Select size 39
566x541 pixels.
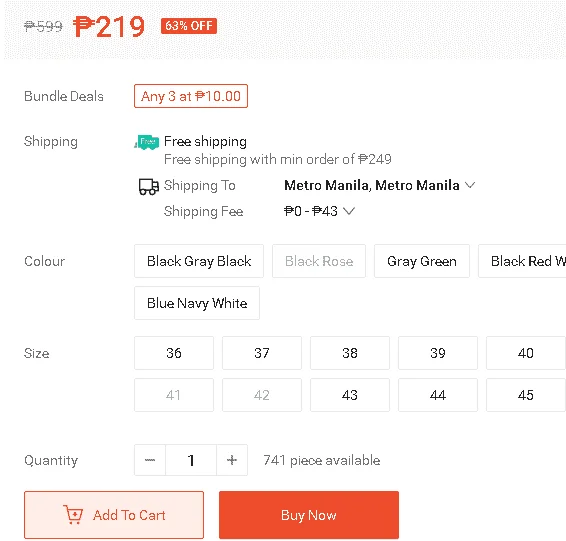(438, 353)
